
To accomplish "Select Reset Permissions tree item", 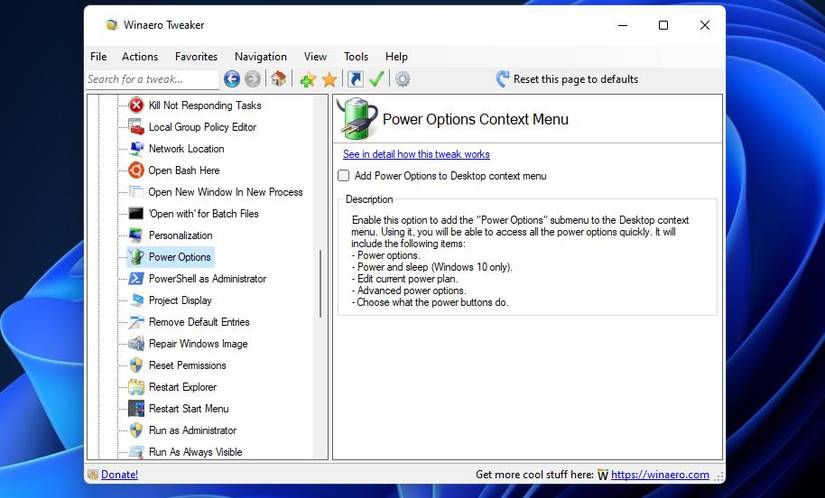I will coord(187,365).
